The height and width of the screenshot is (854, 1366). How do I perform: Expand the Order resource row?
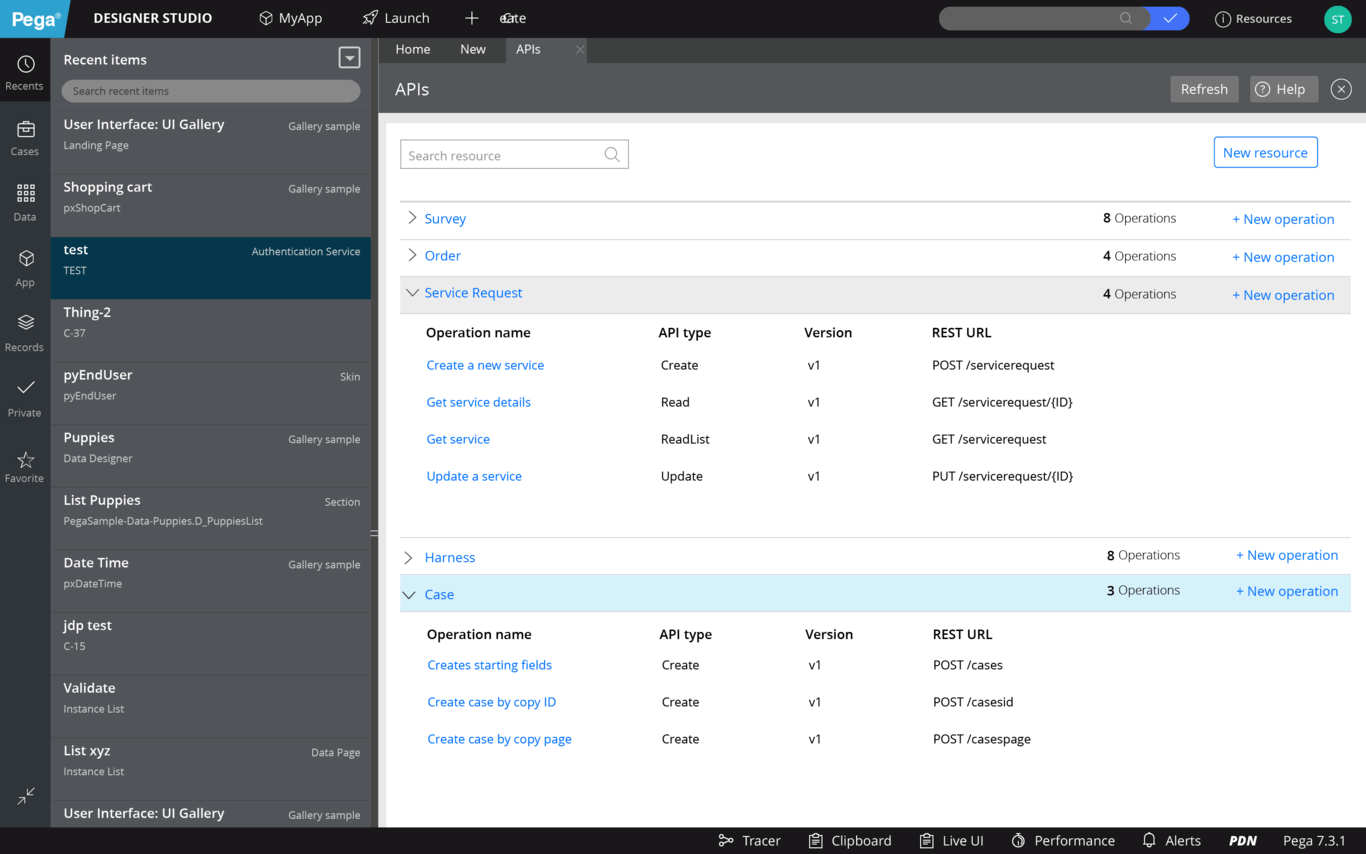point(412,255)
